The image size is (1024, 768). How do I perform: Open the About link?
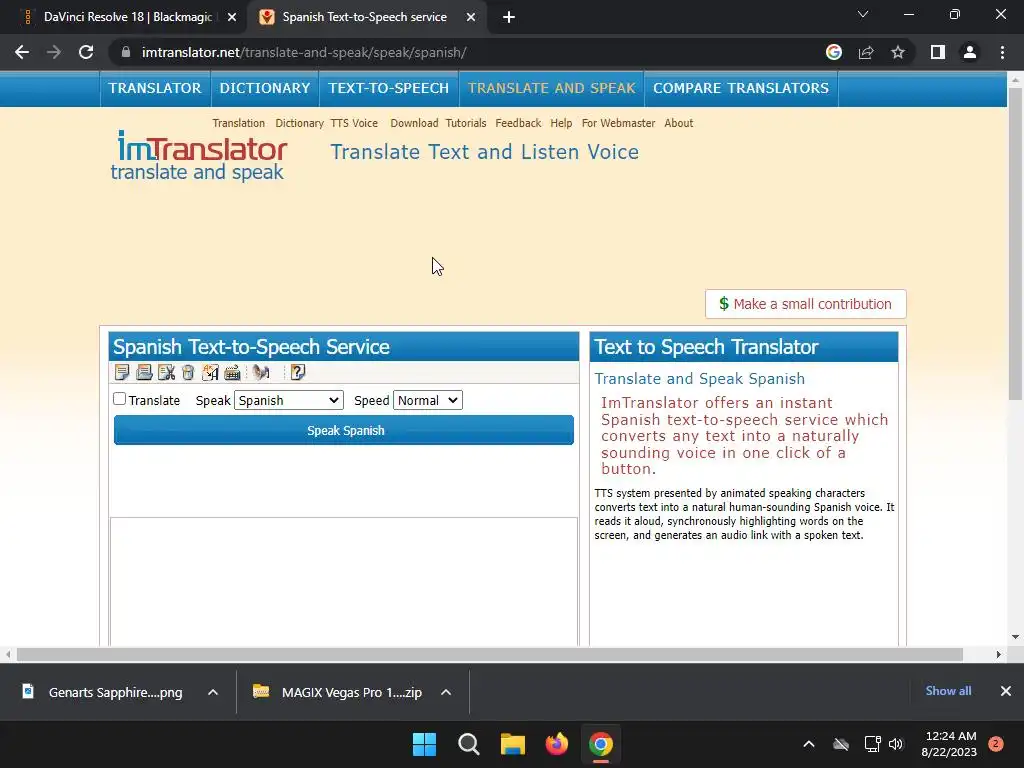click(679, 123)
